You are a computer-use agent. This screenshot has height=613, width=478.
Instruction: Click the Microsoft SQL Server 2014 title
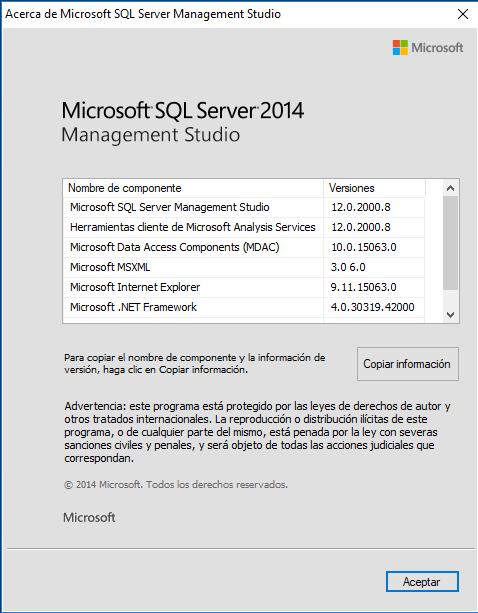(183, 110)
